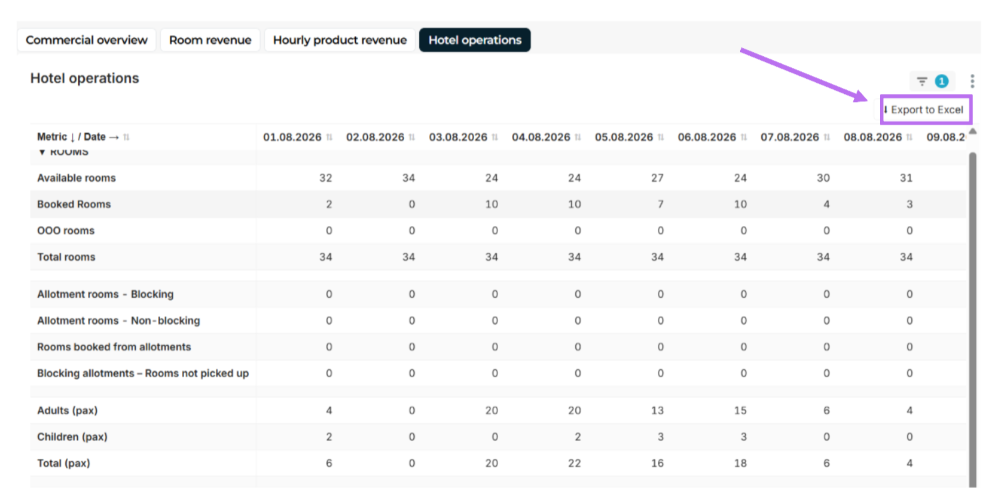The image size is (988, 502).
Task: Click Available rooms value 27 for 05.08.2026
Action: (657, 178)
